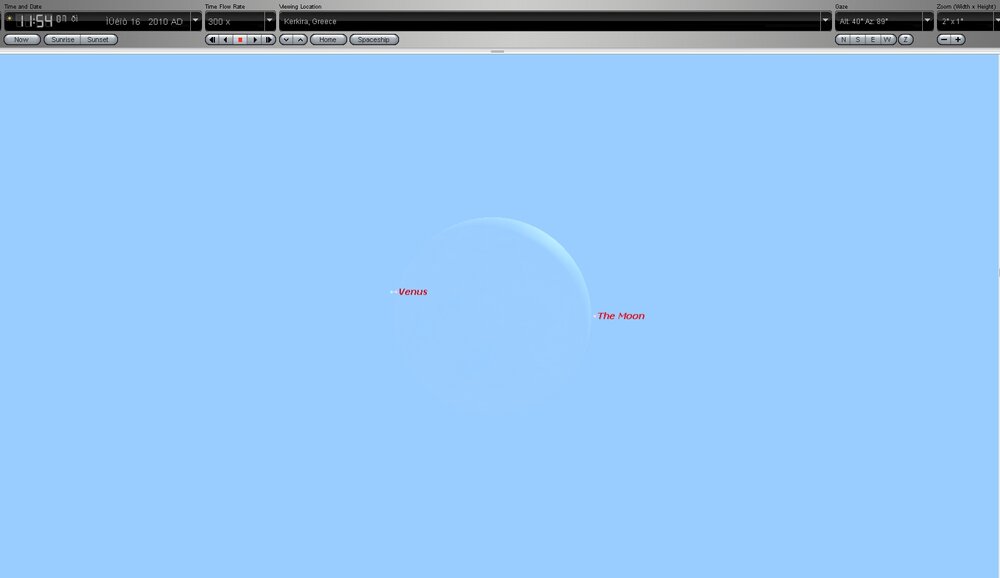The width and height of the screenshot is (1000, 578).
Task: Click the raise elevation up-arrow button
Action: point(300,40)
